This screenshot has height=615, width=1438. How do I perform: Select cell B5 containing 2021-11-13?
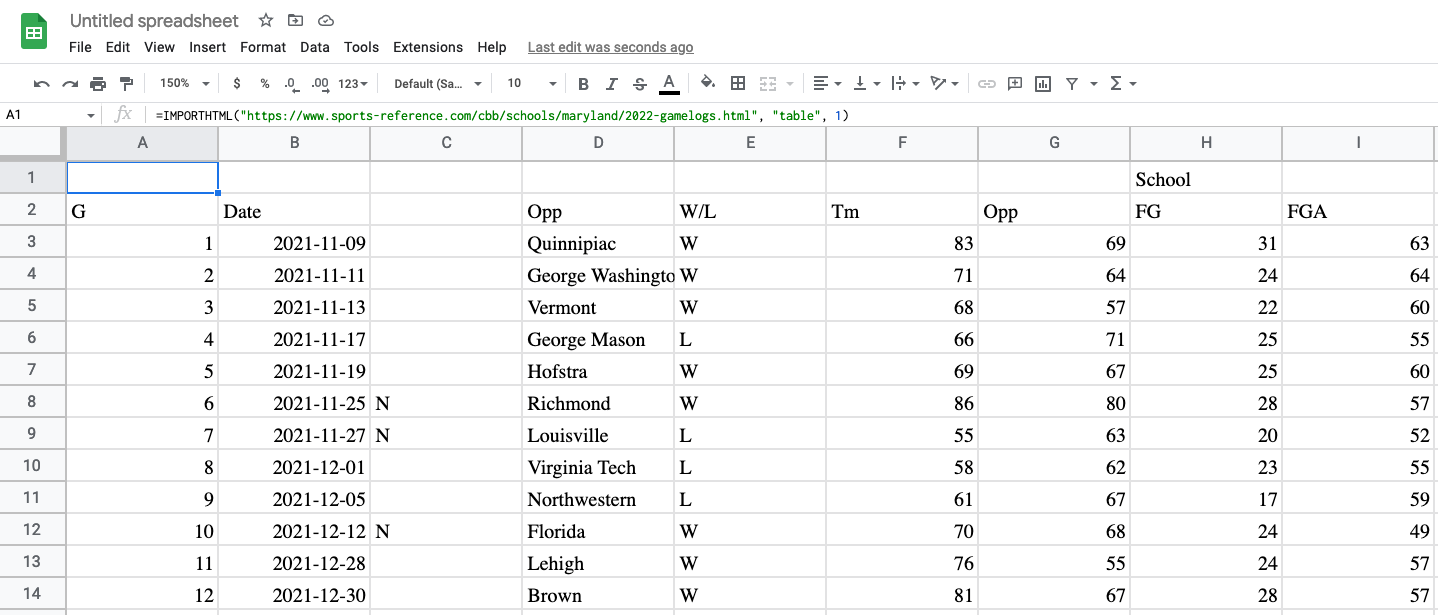[294, 307]
